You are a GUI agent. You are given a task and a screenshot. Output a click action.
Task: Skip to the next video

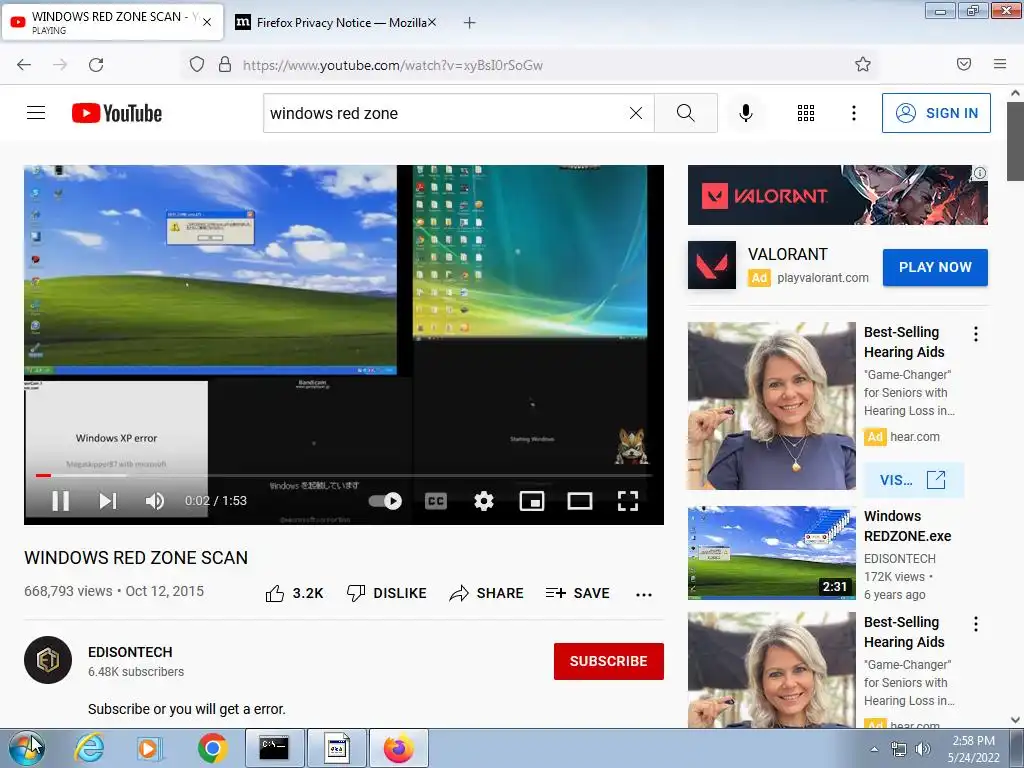(108, 501)
